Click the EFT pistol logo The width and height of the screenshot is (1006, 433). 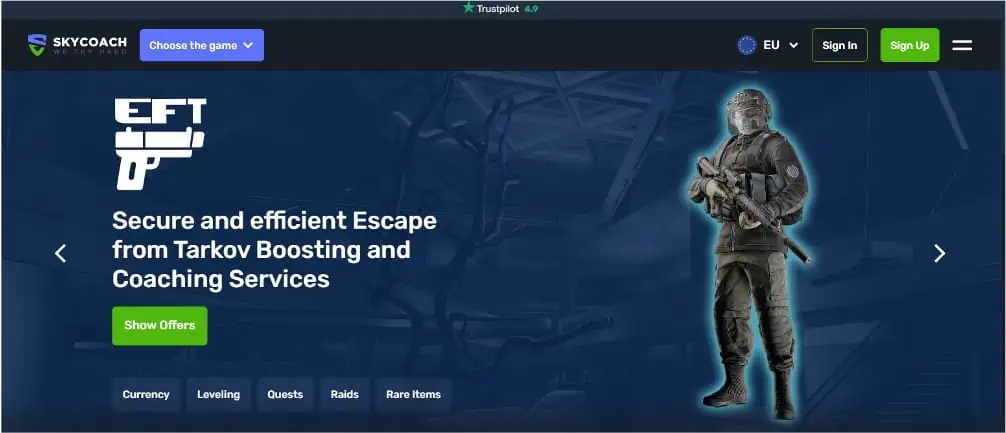point(160,144)
